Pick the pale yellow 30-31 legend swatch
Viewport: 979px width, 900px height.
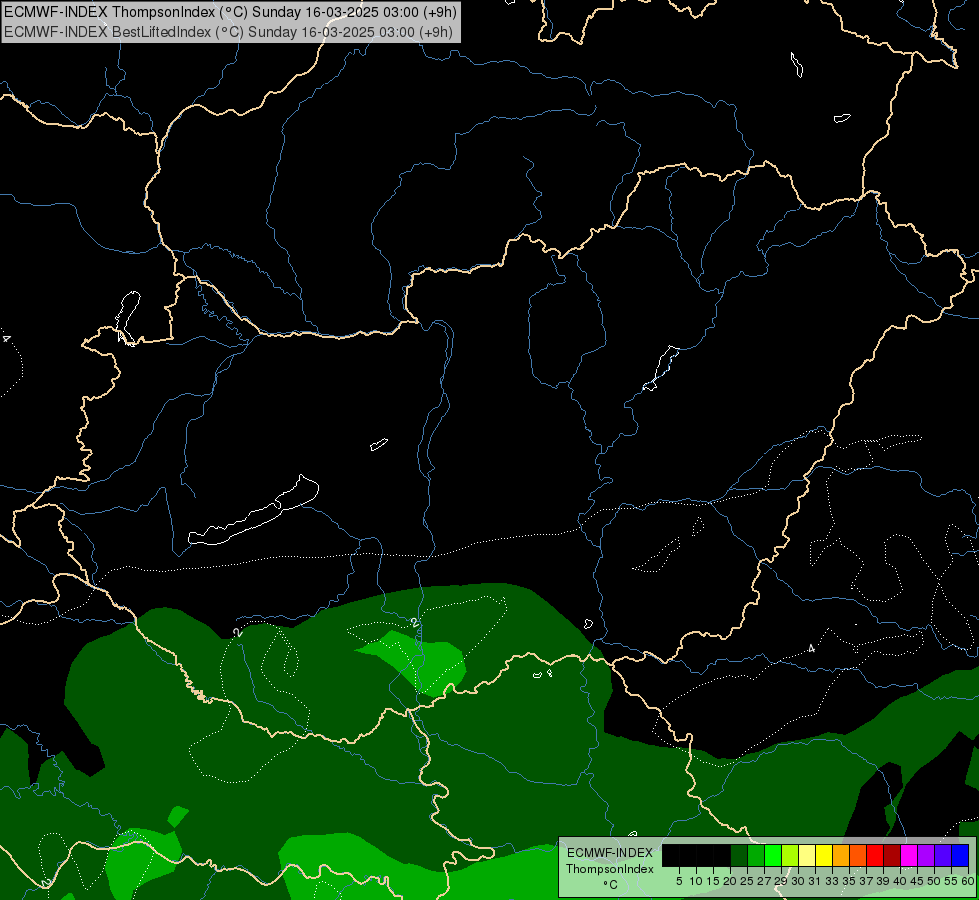[807, 855]
